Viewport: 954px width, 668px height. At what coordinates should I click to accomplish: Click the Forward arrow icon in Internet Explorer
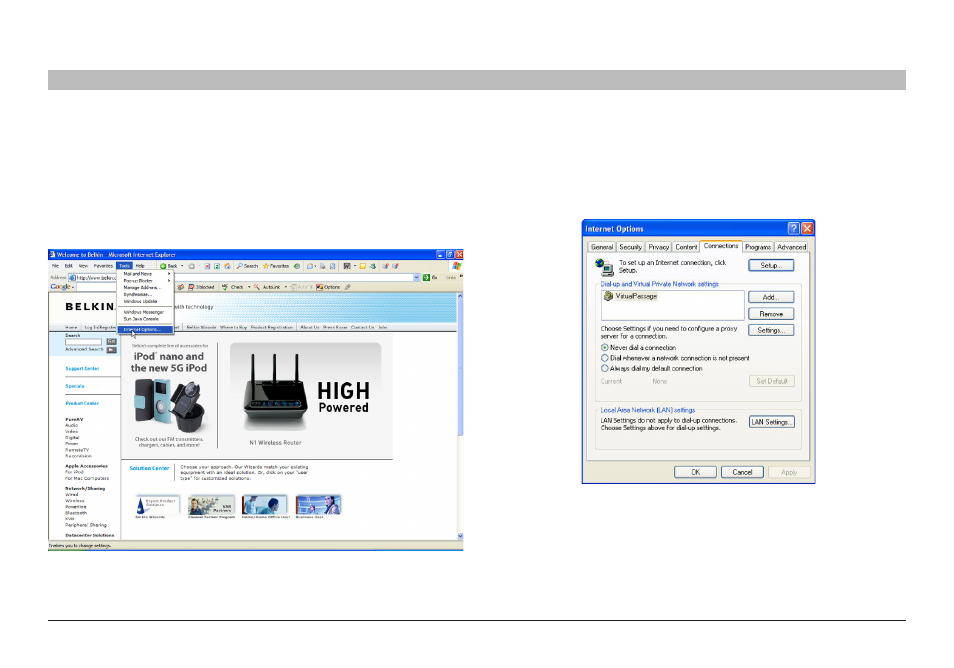[x=191, y=266]
